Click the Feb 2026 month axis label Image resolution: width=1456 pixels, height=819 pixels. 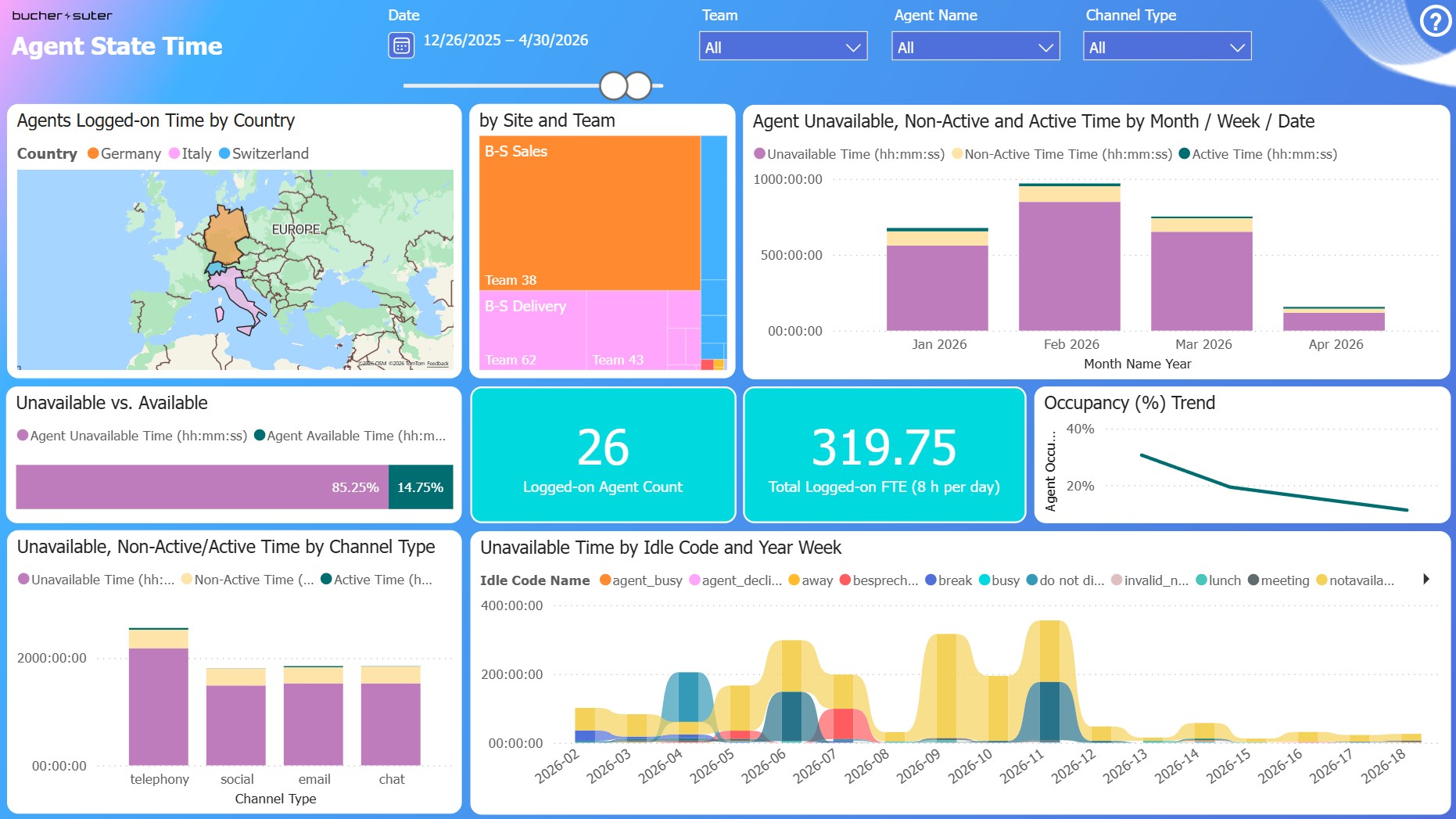point(1071,344)
